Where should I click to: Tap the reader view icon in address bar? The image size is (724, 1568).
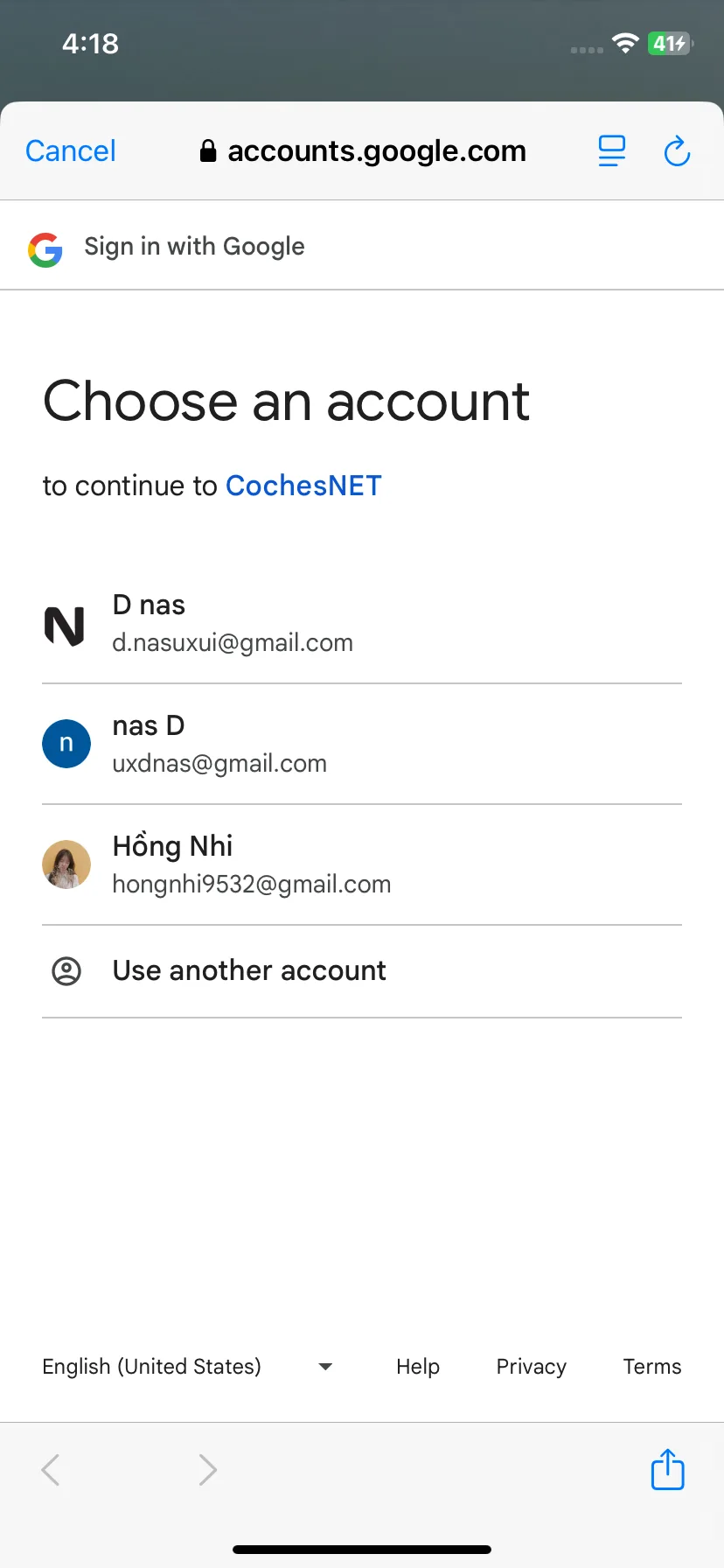click(x=612, y=150)
